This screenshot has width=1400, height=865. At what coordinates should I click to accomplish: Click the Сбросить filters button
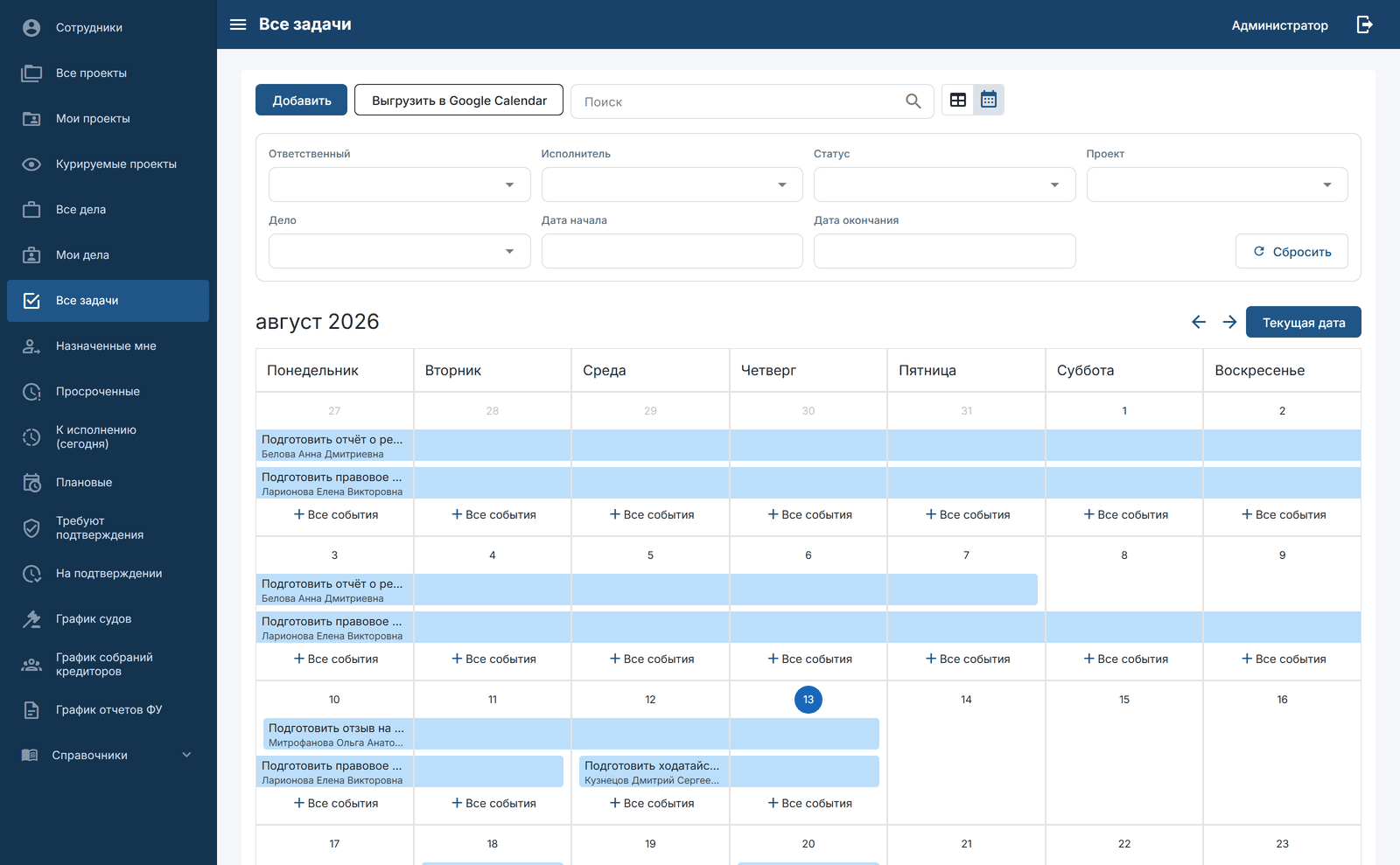tap(1291, 251)
